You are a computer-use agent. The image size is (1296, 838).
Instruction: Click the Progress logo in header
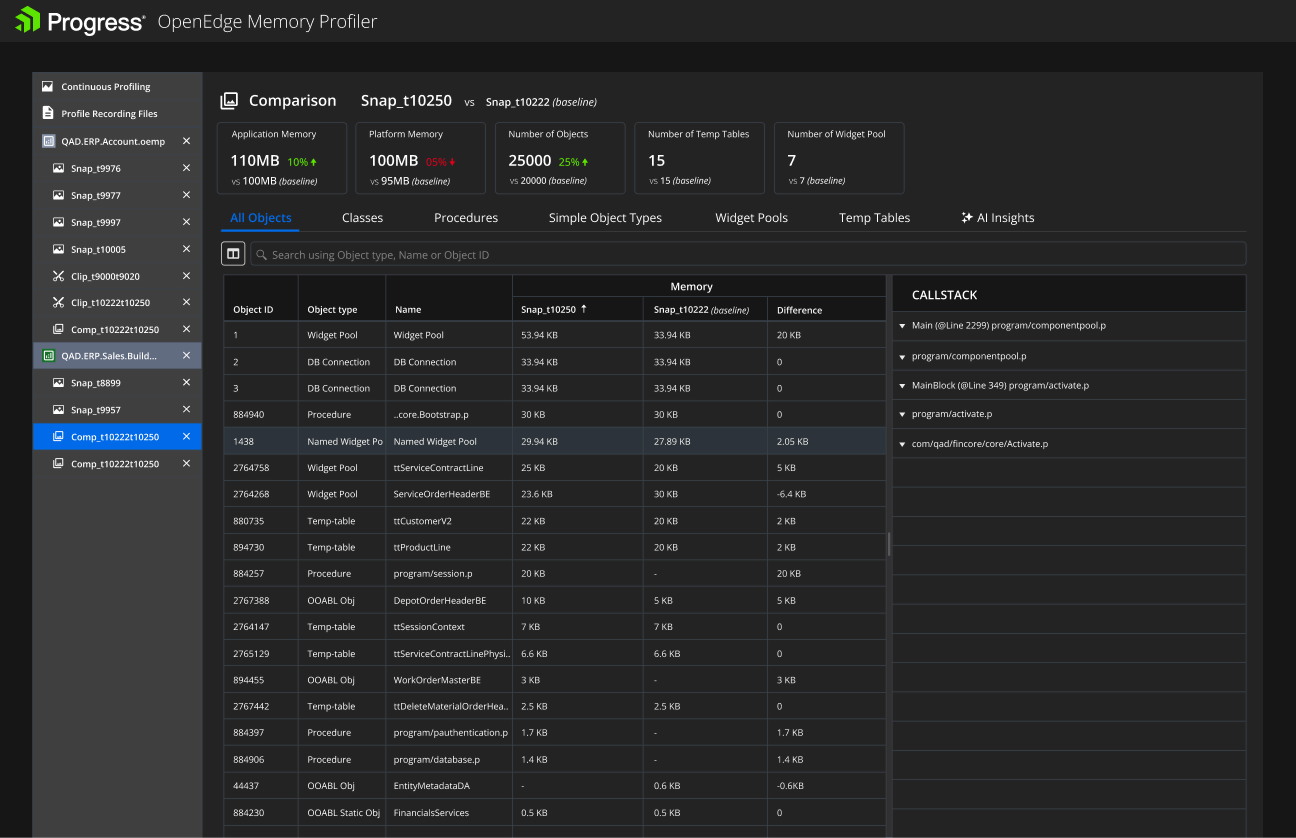click(x=79, y=20)
